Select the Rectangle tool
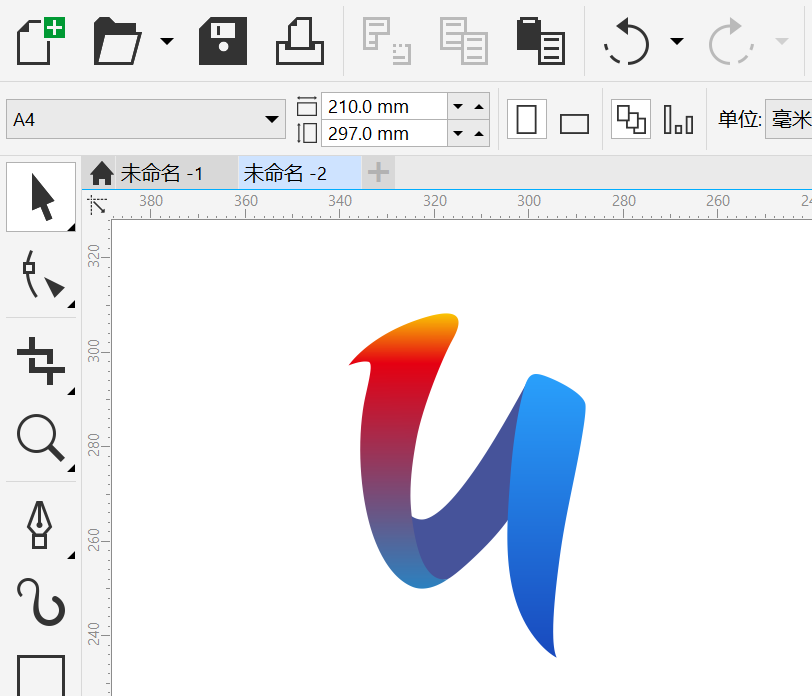Screen dimensions: 812x696 click(x=40, y=678)
